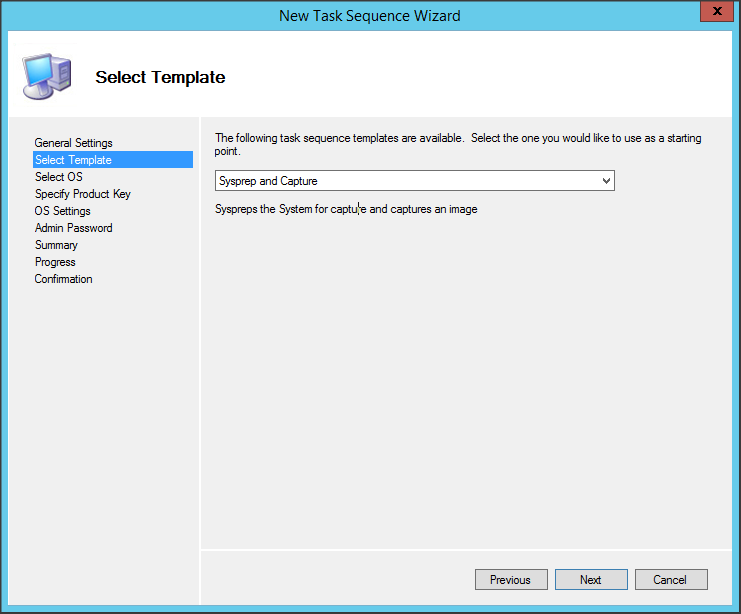Viewport: 741px width, 614px height.
Task: Click the Progress step in sidebar
Action: [55, 262]
